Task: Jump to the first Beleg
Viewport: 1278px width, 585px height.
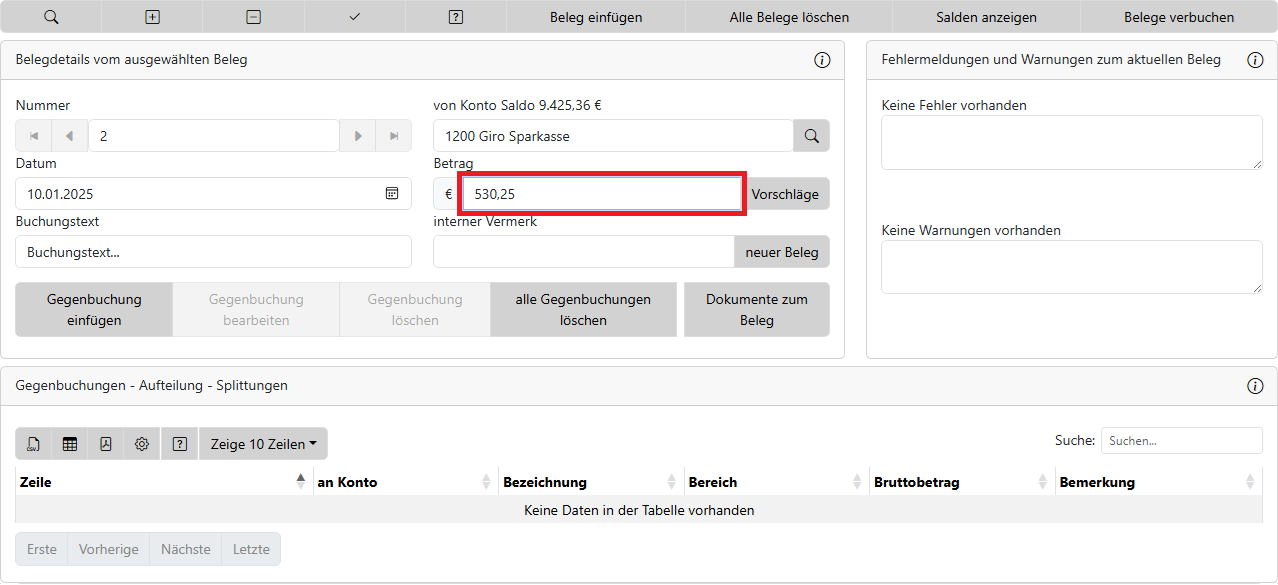Action: point(34,136)
